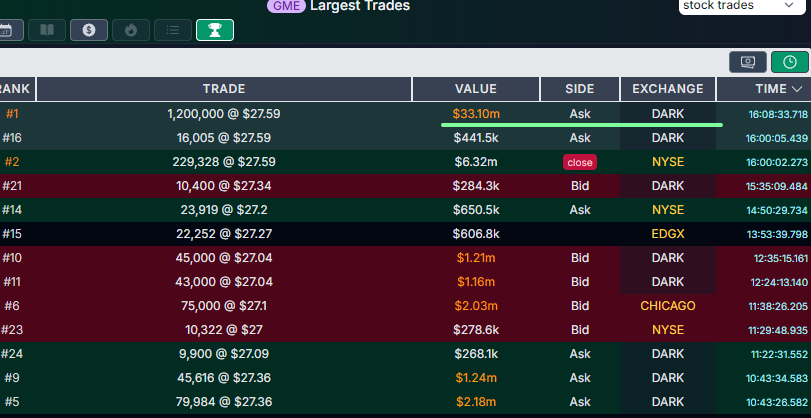811x418 pixels.
Task: Click the $33.10m value cell
Action: [476, 114]
